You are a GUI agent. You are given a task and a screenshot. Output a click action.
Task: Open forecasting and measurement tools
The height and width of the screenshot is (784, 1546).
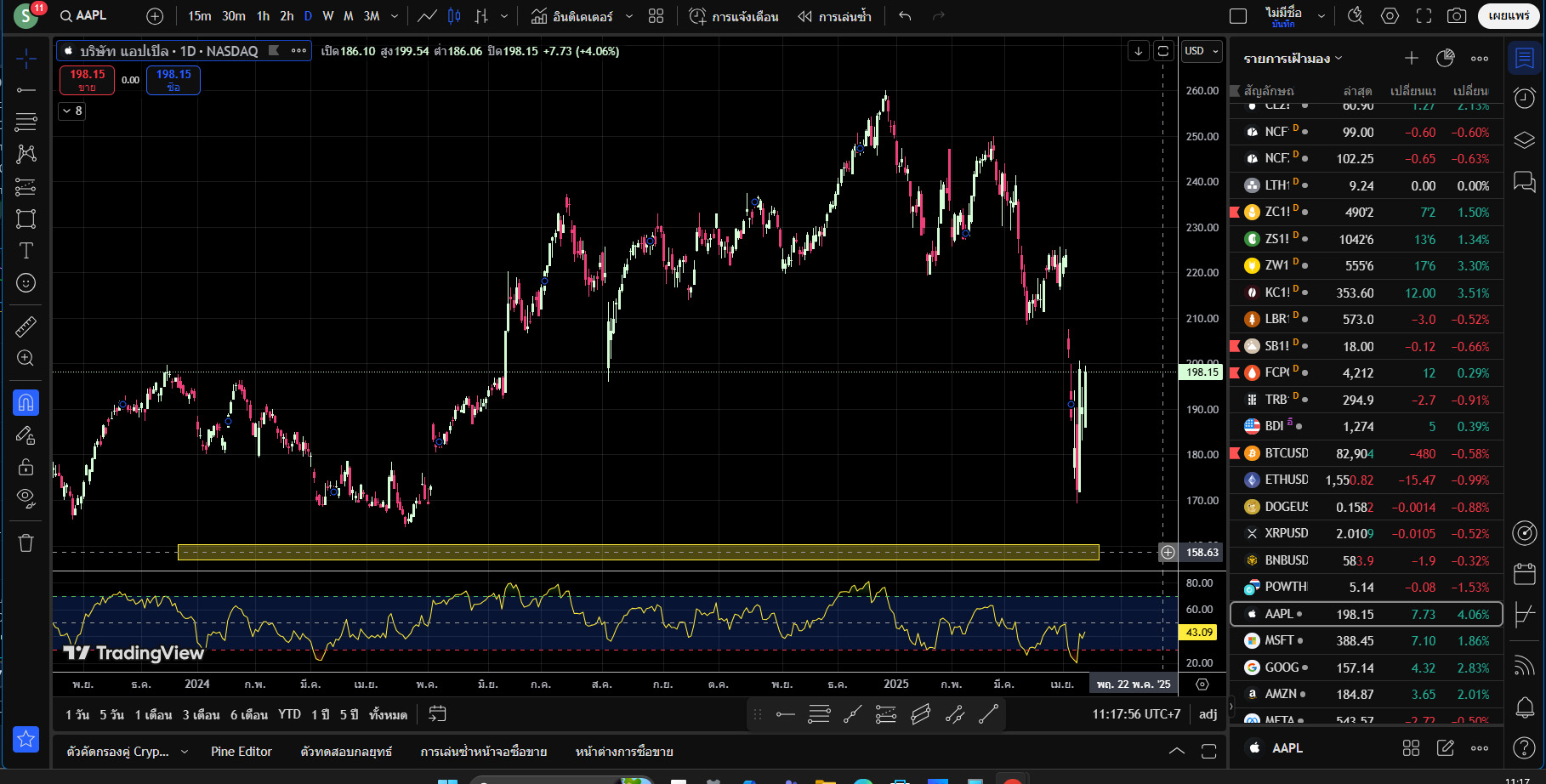(x=26, y=186)
